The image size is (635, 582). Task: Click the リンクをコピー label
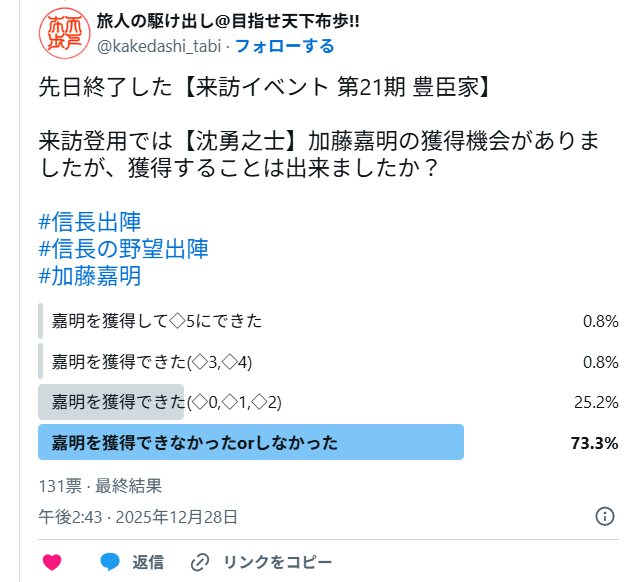(x=277, y=562)
